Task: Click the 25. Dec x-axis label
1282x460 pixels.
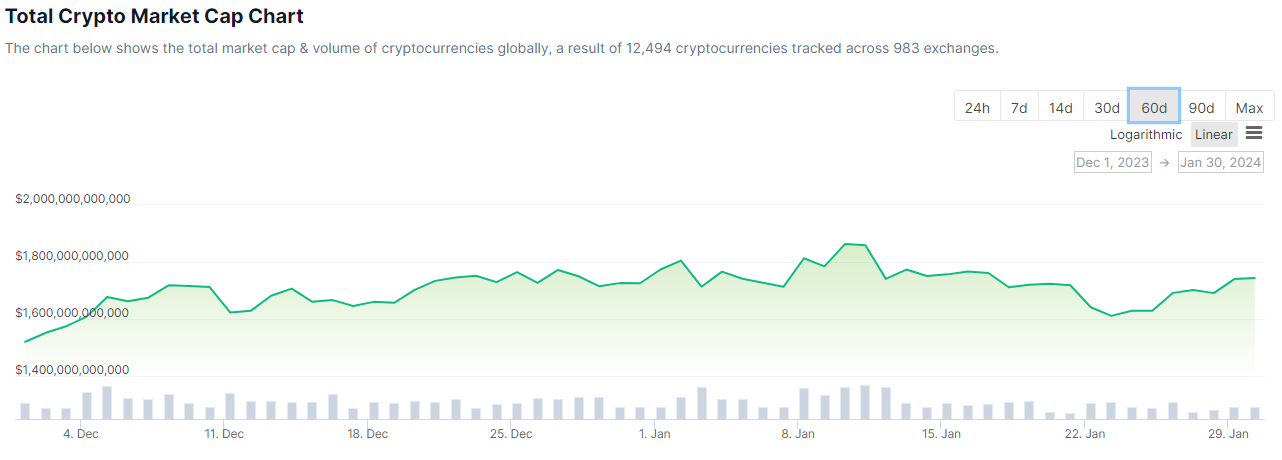Action: pos(511,434)
